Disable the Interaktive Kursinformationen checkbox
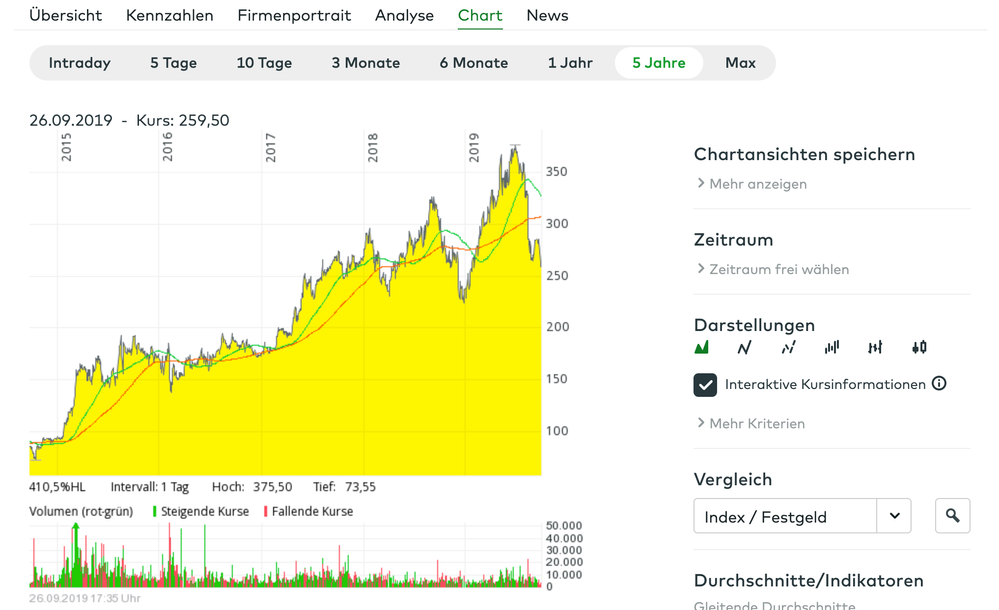 tap(705, 384)
